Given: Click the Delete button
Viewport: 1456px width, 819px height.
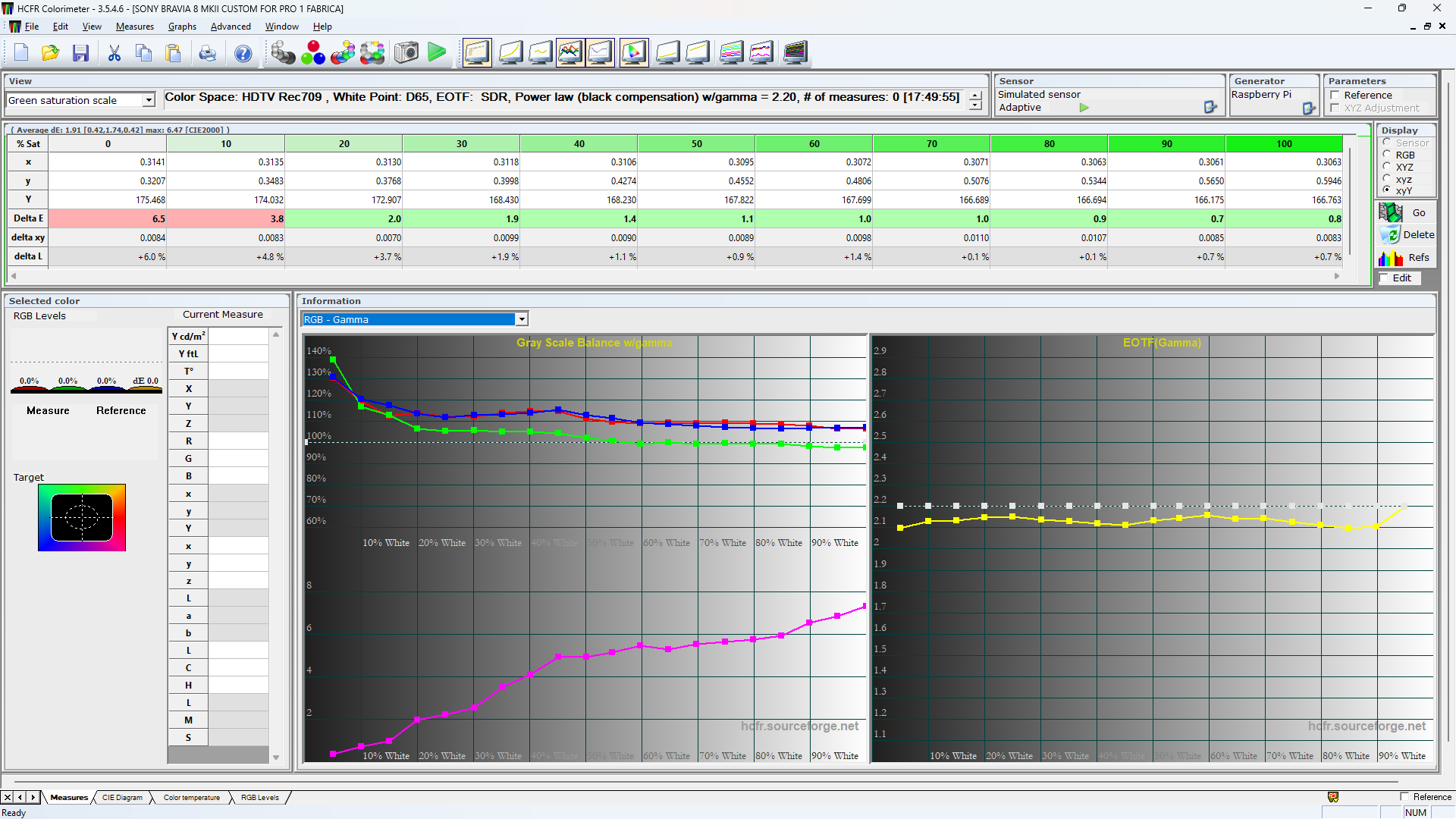Looking at the screenshot, I should 1407,235.
